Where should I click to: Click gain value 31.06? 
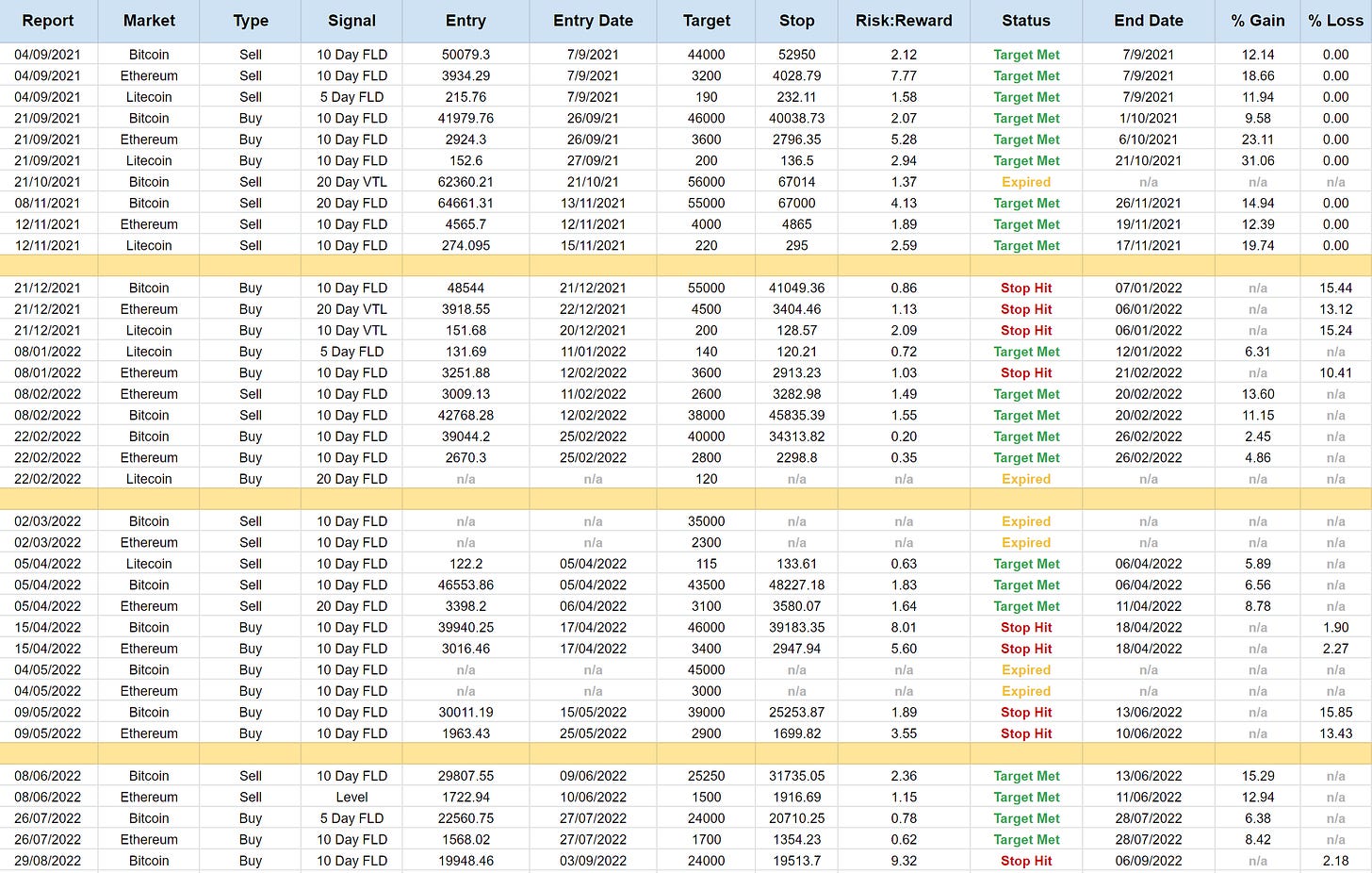pos(1258,160)
